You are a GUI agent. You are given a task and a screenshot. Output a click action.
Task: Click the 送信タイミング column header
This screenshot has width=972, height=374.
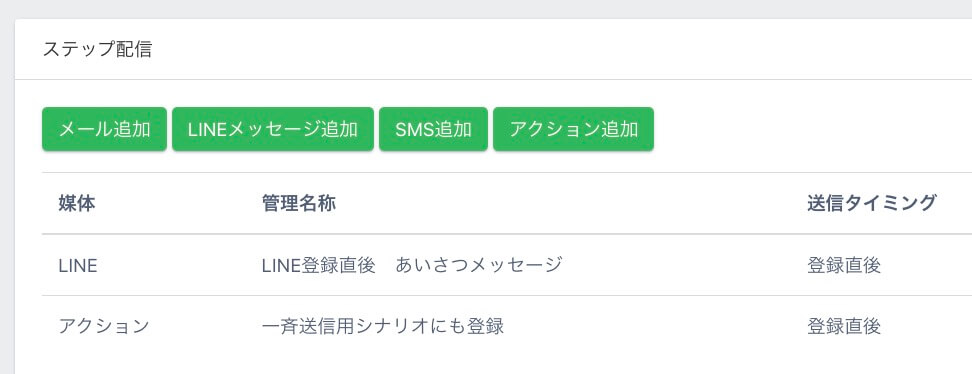872,203
